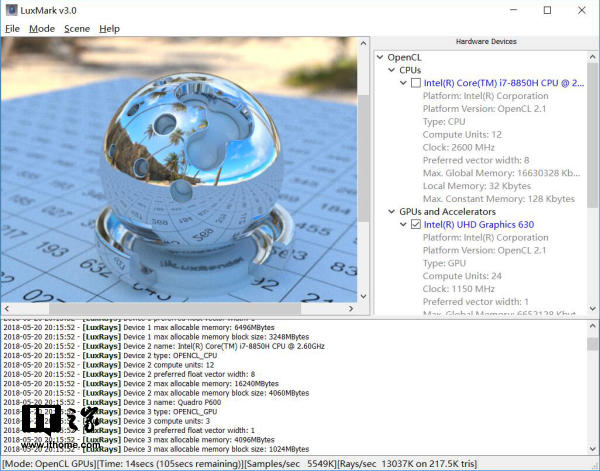Select the GPUs and Accelerators label

(447, 212)
